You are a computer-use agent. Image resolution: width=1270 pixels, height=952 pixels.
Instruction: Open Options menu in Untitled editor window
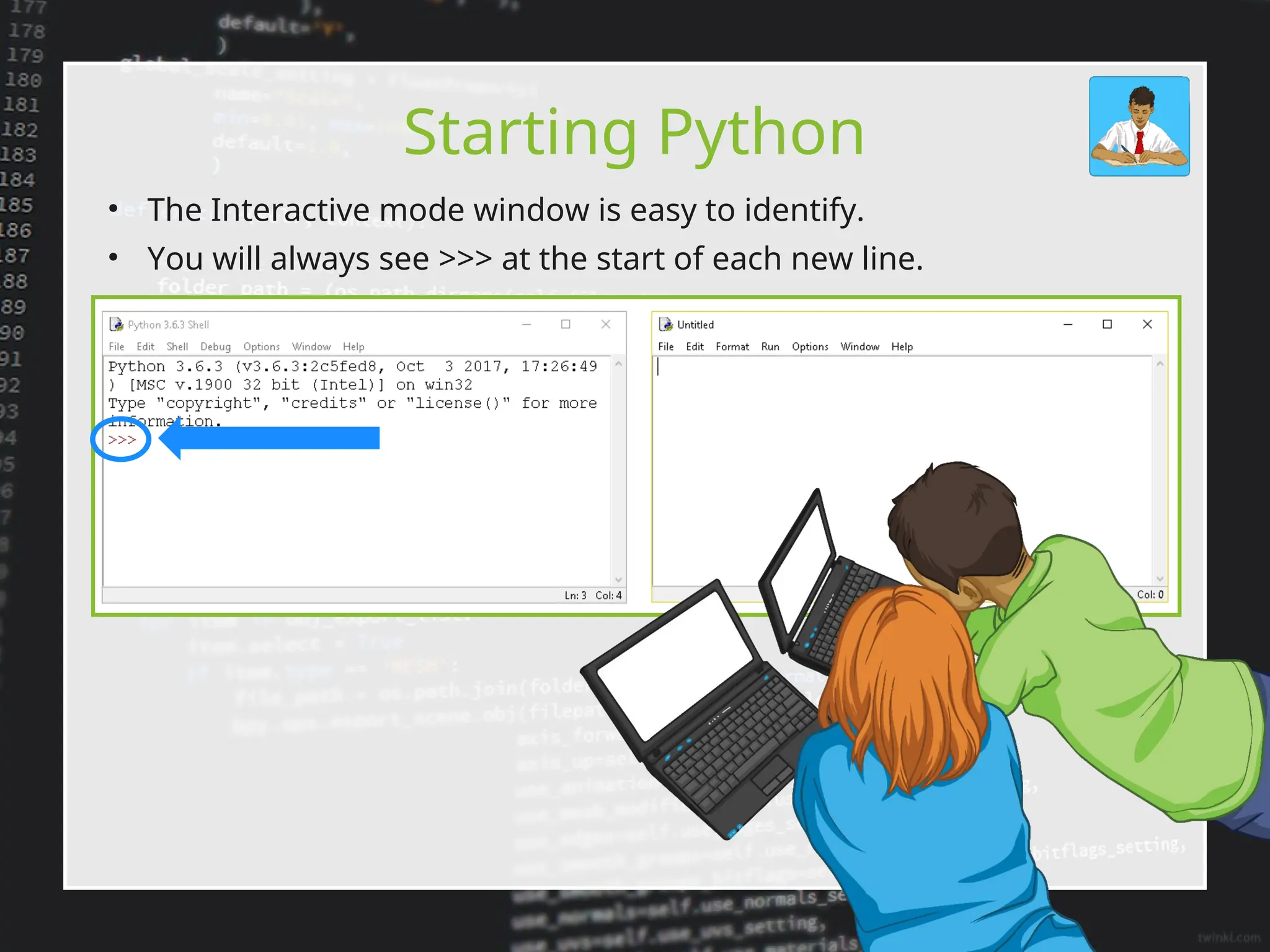tap(810, 346)
